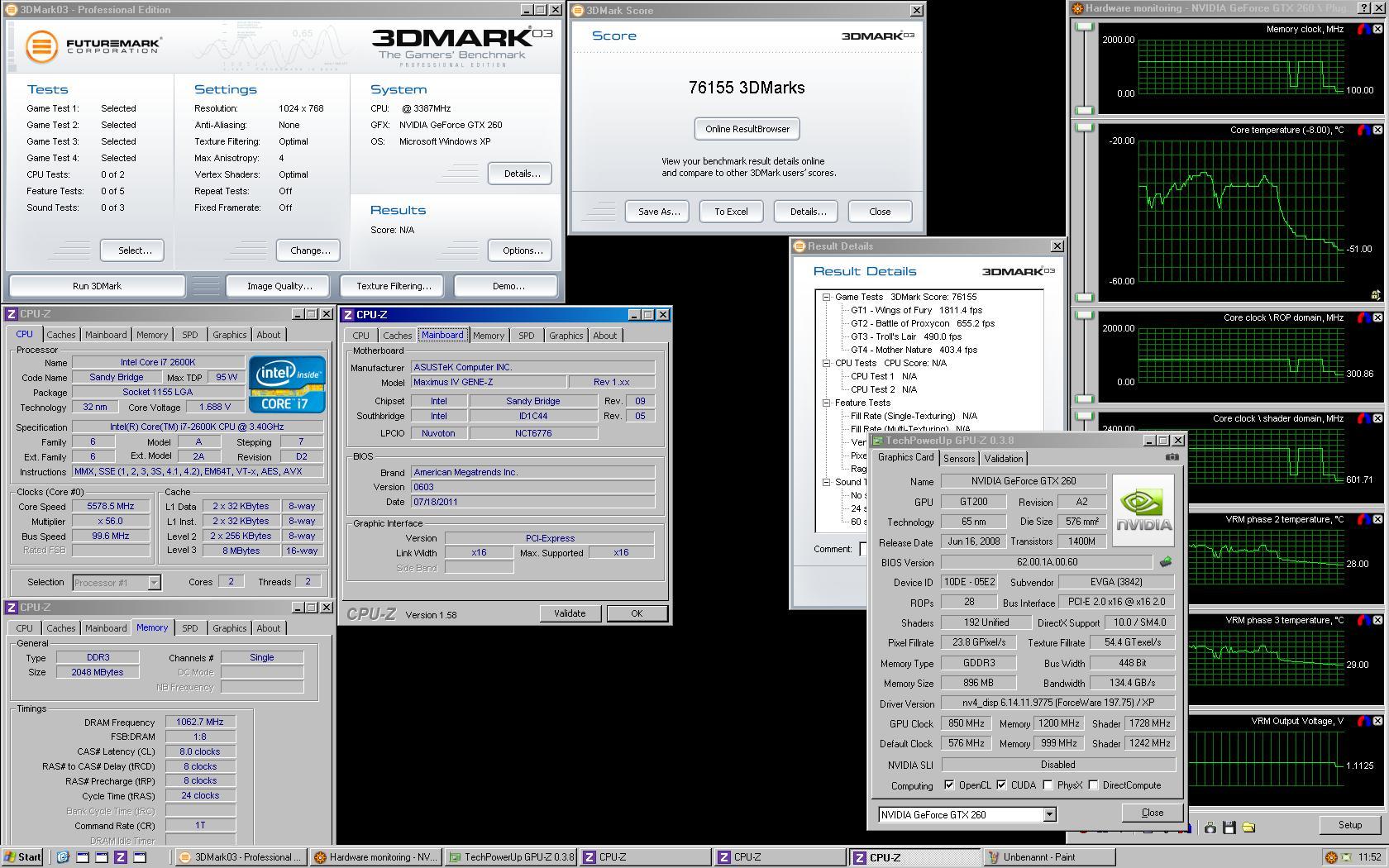
Task: Click the BIOS save chip icon in GPU-Z
Action: tap(1166, 562)
